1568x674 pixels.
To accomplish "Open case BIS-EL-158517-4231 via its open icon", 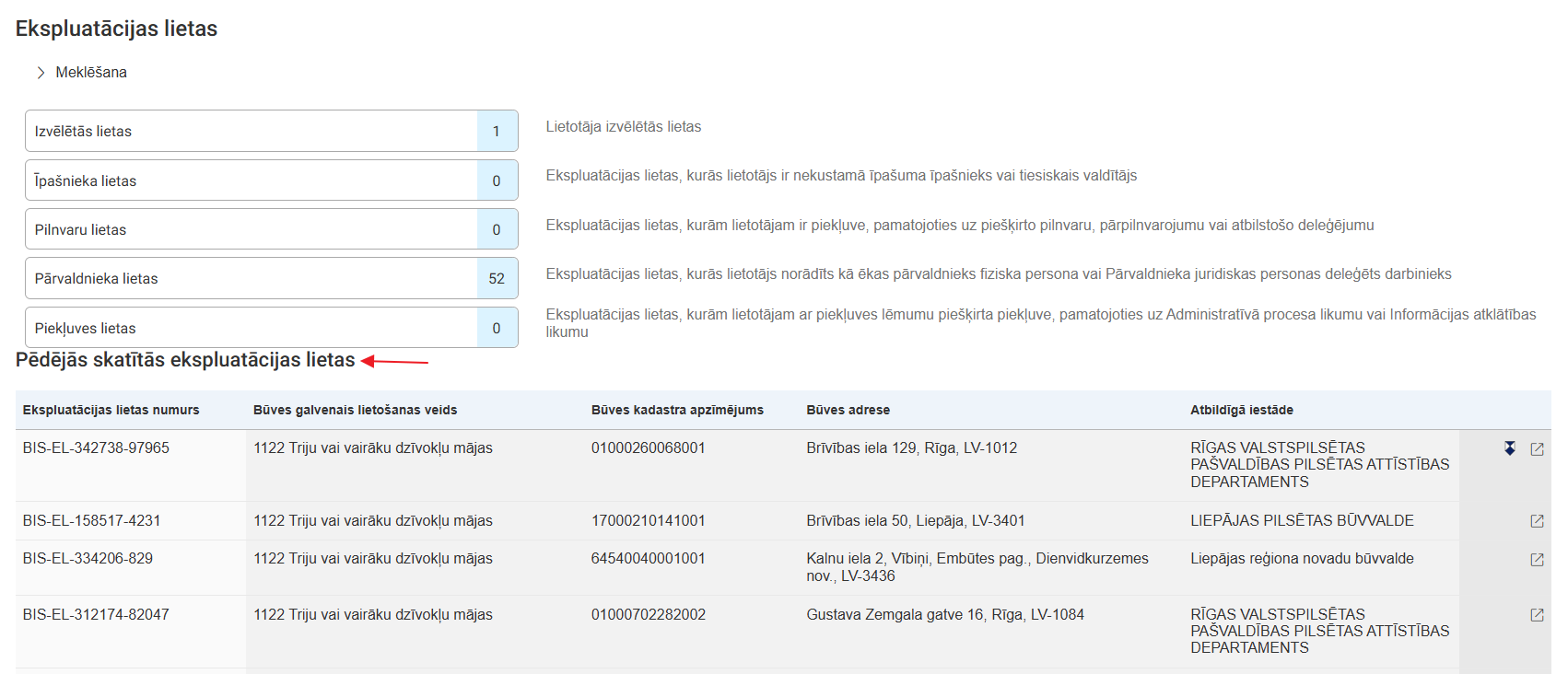I will (x=1537, y=521).
